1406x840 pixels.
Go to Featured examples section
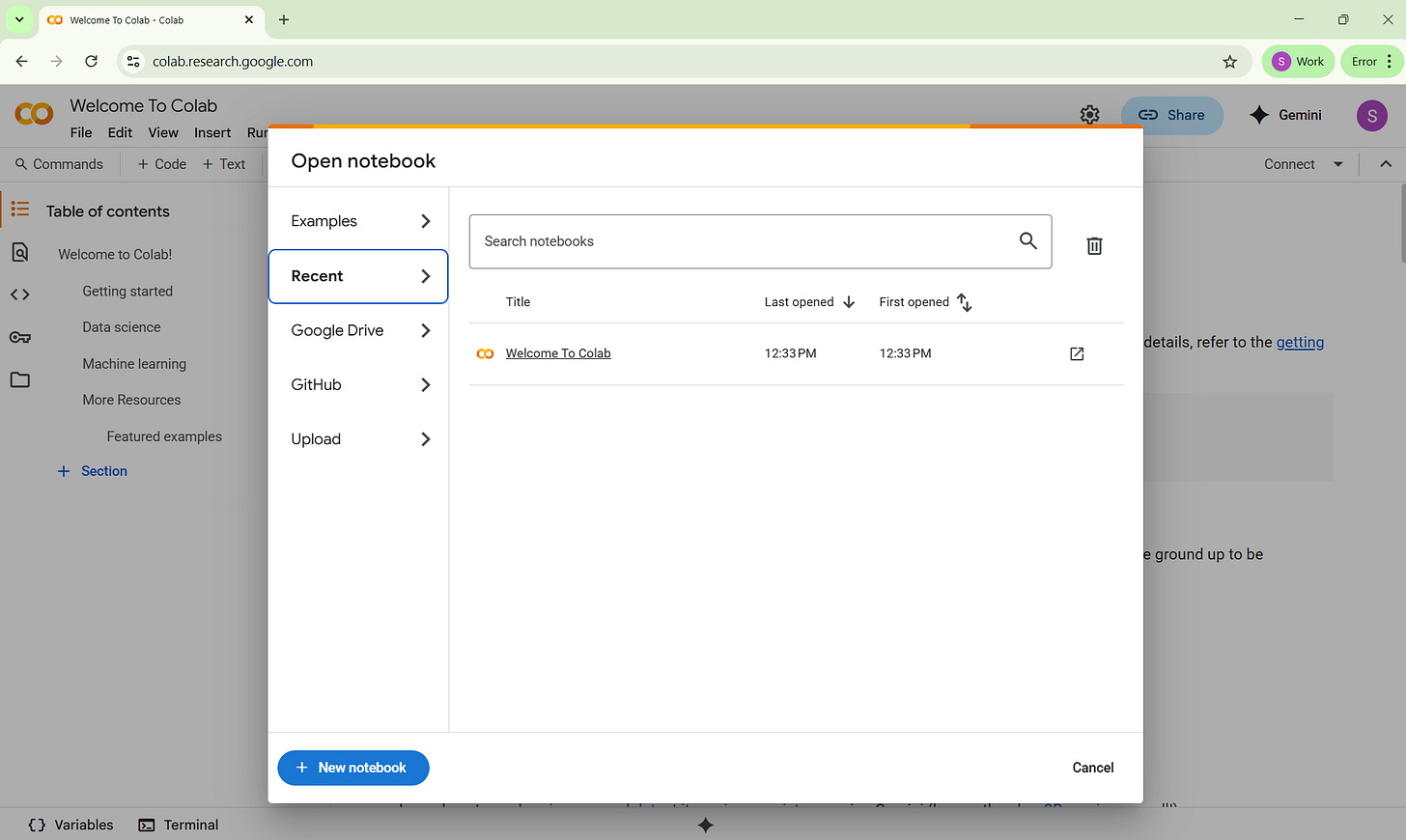click(x=164, y=436)
